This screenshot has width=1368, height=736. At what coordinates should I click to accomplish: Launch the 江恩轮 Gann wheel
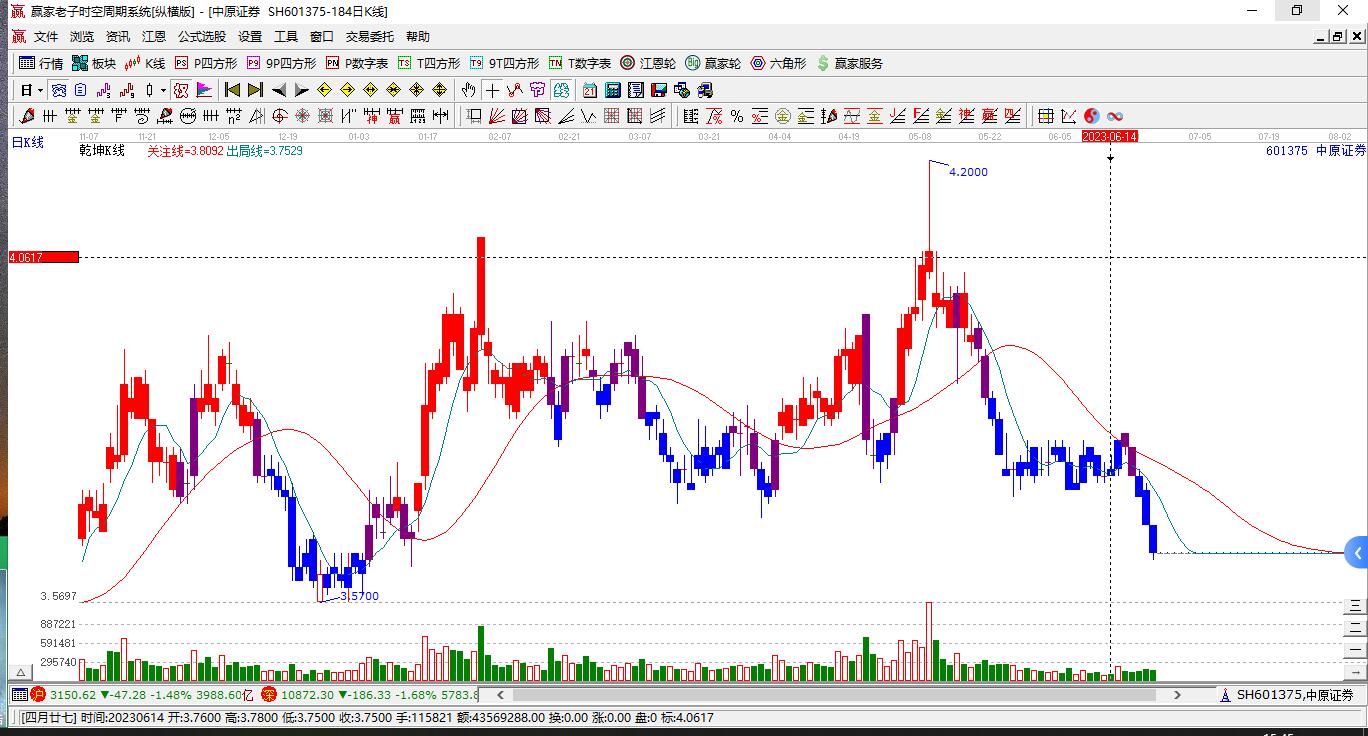[x=648, y=63]
